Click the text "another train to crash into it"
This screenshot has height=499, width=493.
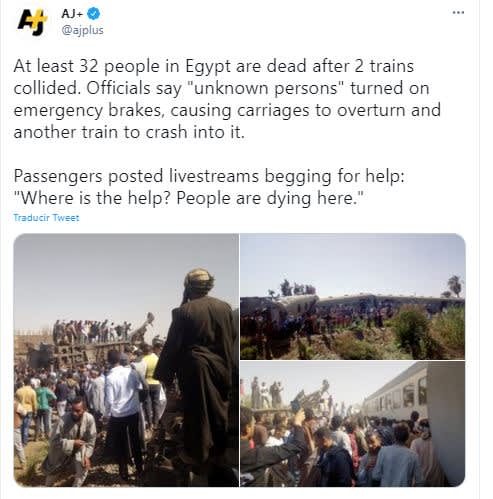click(129, 132)
